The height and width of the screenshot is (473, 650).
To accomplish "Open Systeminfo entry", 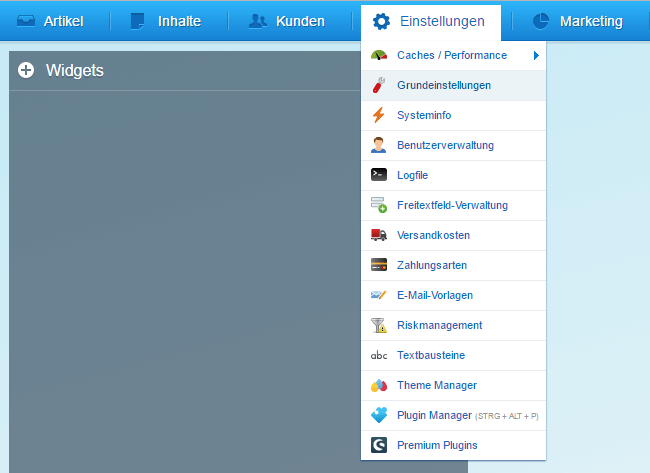I will tap(454, 116).
